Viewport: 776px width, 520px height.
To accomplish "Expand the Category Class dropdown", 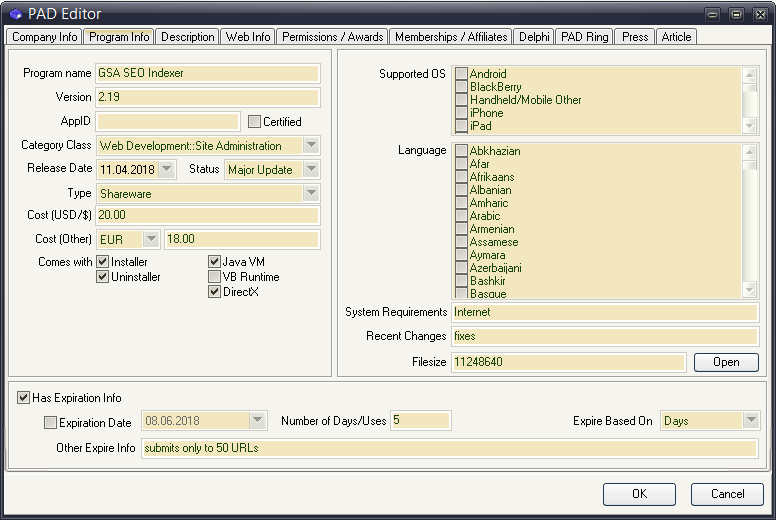I will point(311,145).
